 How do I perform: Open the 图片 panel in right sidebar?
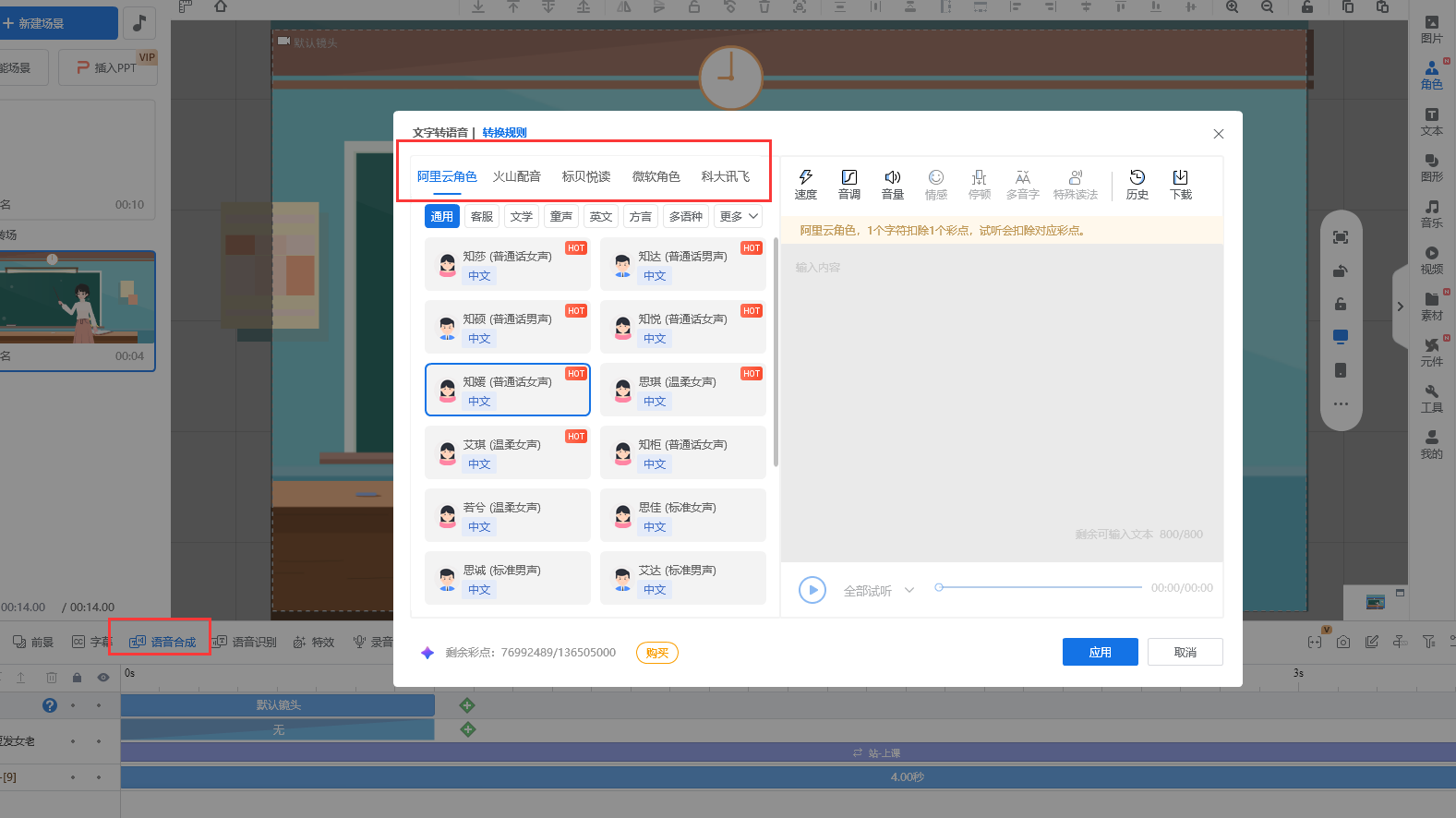tap(1431, 30)
